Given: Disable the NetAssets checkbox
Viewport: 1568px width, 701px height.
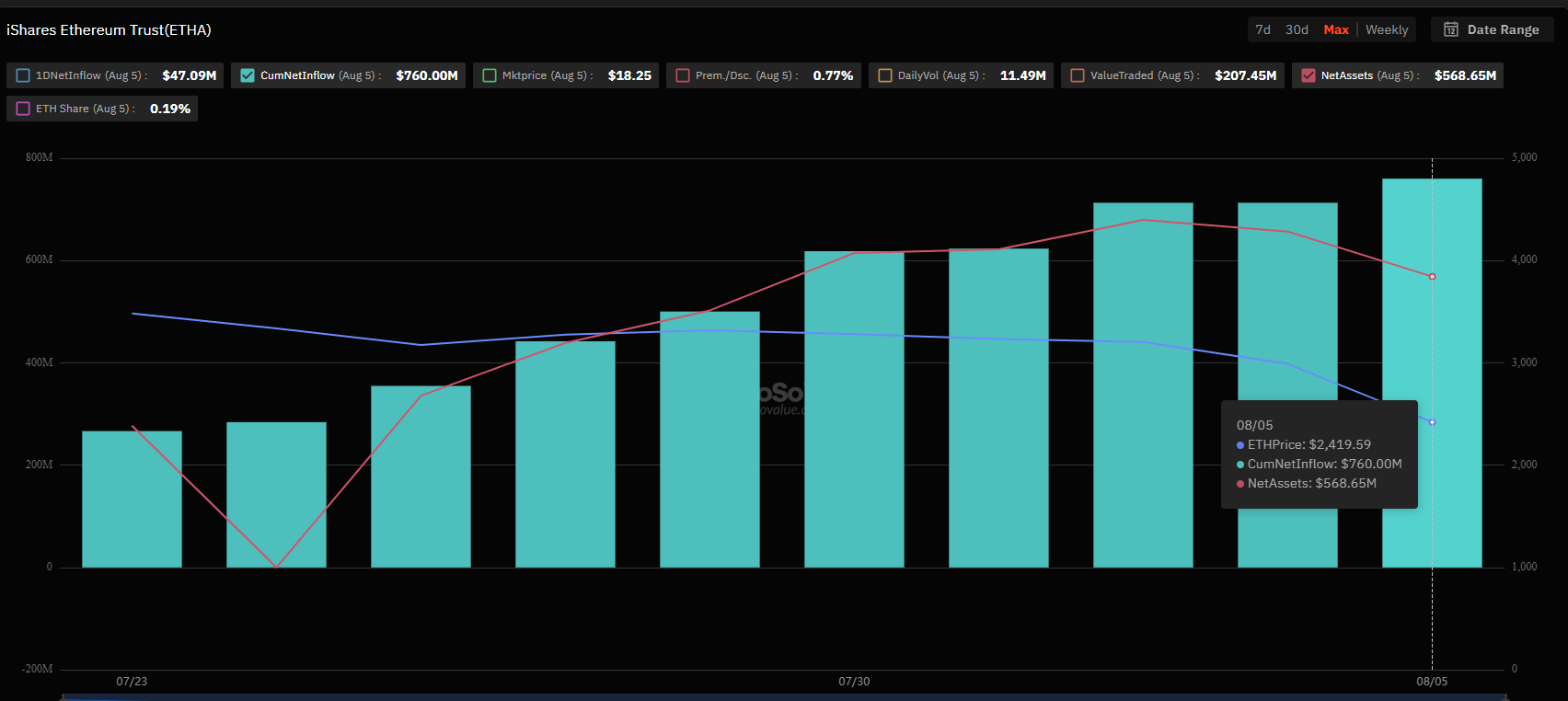Looking at the screenshot, I should coord(1309,75).
